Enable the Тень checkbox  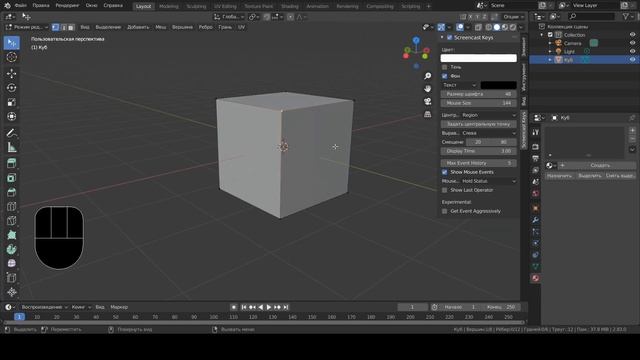tap(444, 67)
